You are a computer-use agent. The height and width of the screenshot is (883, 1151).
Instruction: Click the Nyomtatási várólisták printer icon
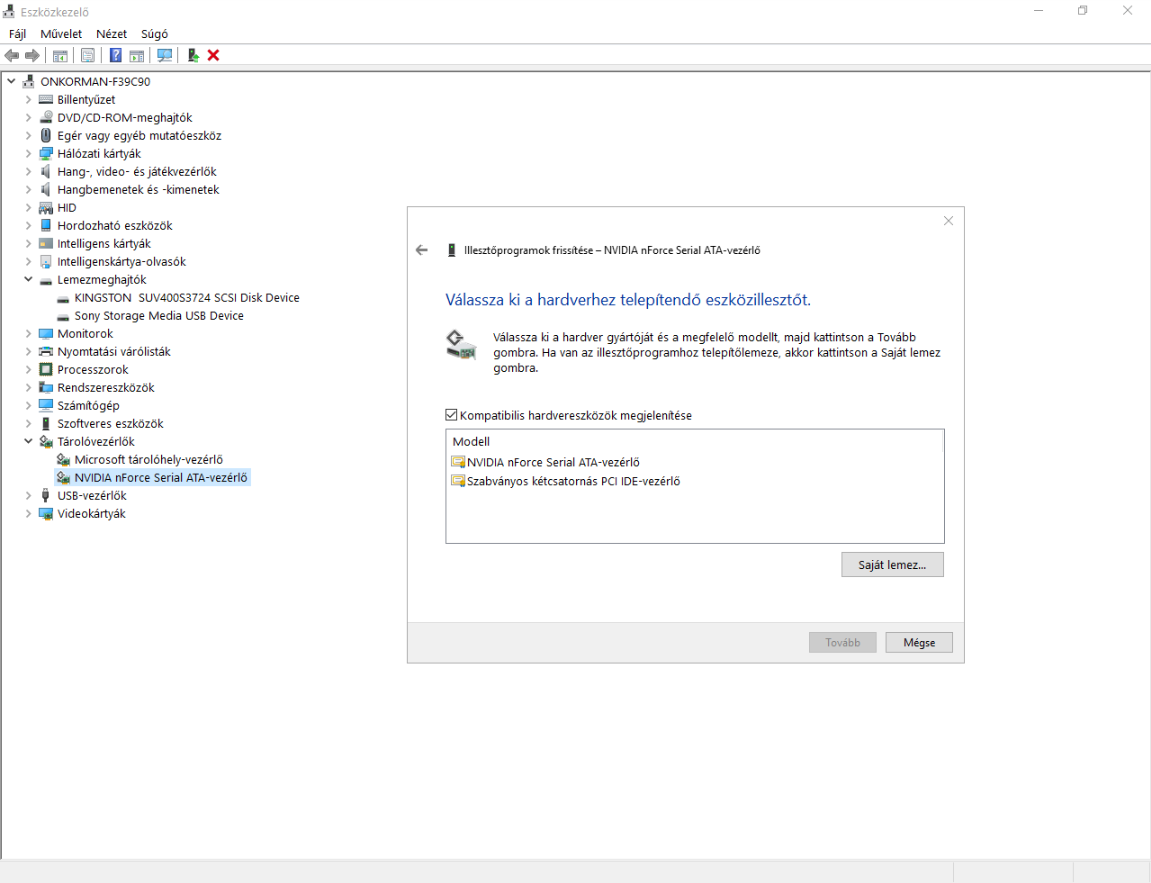(46, 352)
